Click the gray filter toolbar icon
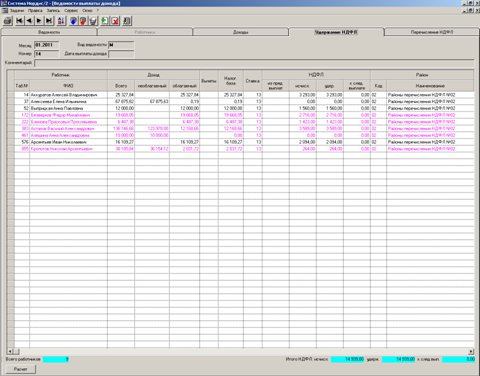This screenshot has width=480, height=376. 93,21
